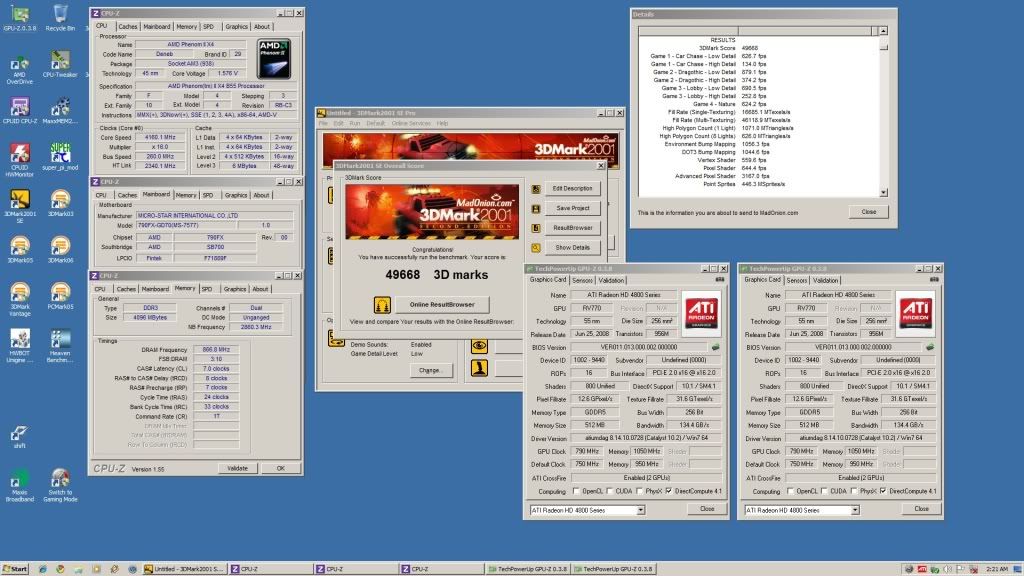1024x576 pixels.
Task: Open the Maxis Broadband desktop shortcut
Action: (x=20, y=485)
